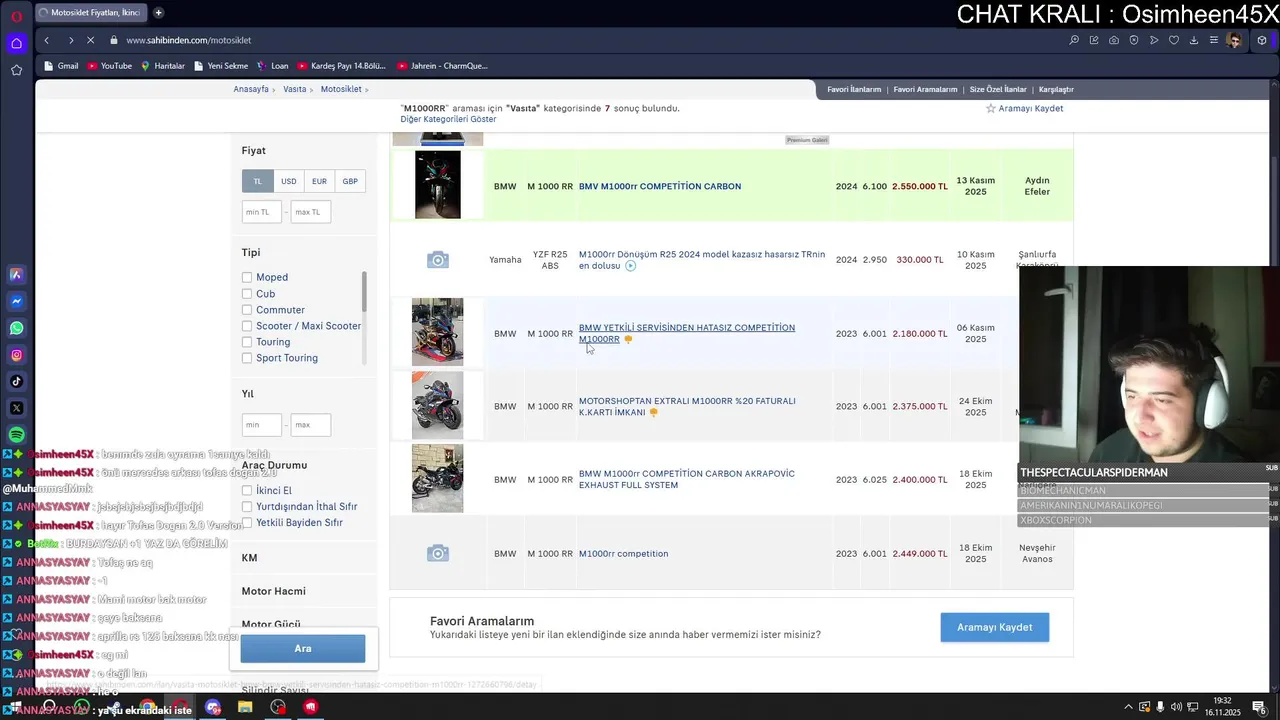The height and width of the screenshot is (720, 1280).
Task: Check Yurtdışından İthal Sıfır checkbox
Action: (247, 507)
